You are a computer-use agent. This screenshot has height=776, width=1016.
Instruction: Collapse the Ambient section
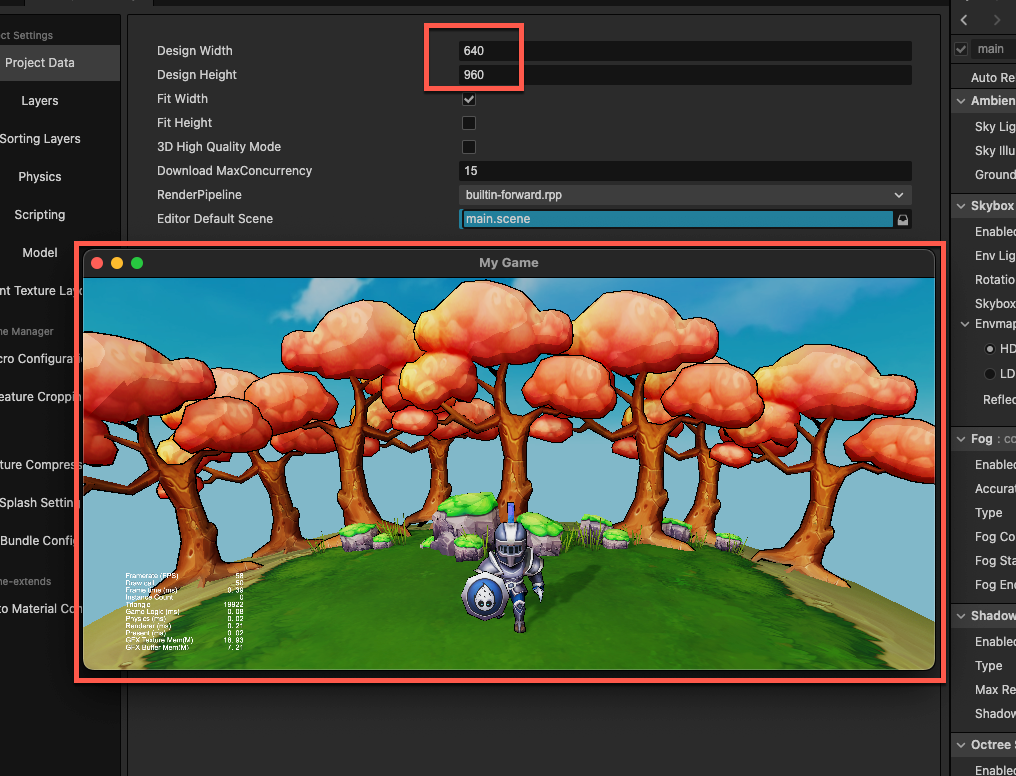pos(961,101)
